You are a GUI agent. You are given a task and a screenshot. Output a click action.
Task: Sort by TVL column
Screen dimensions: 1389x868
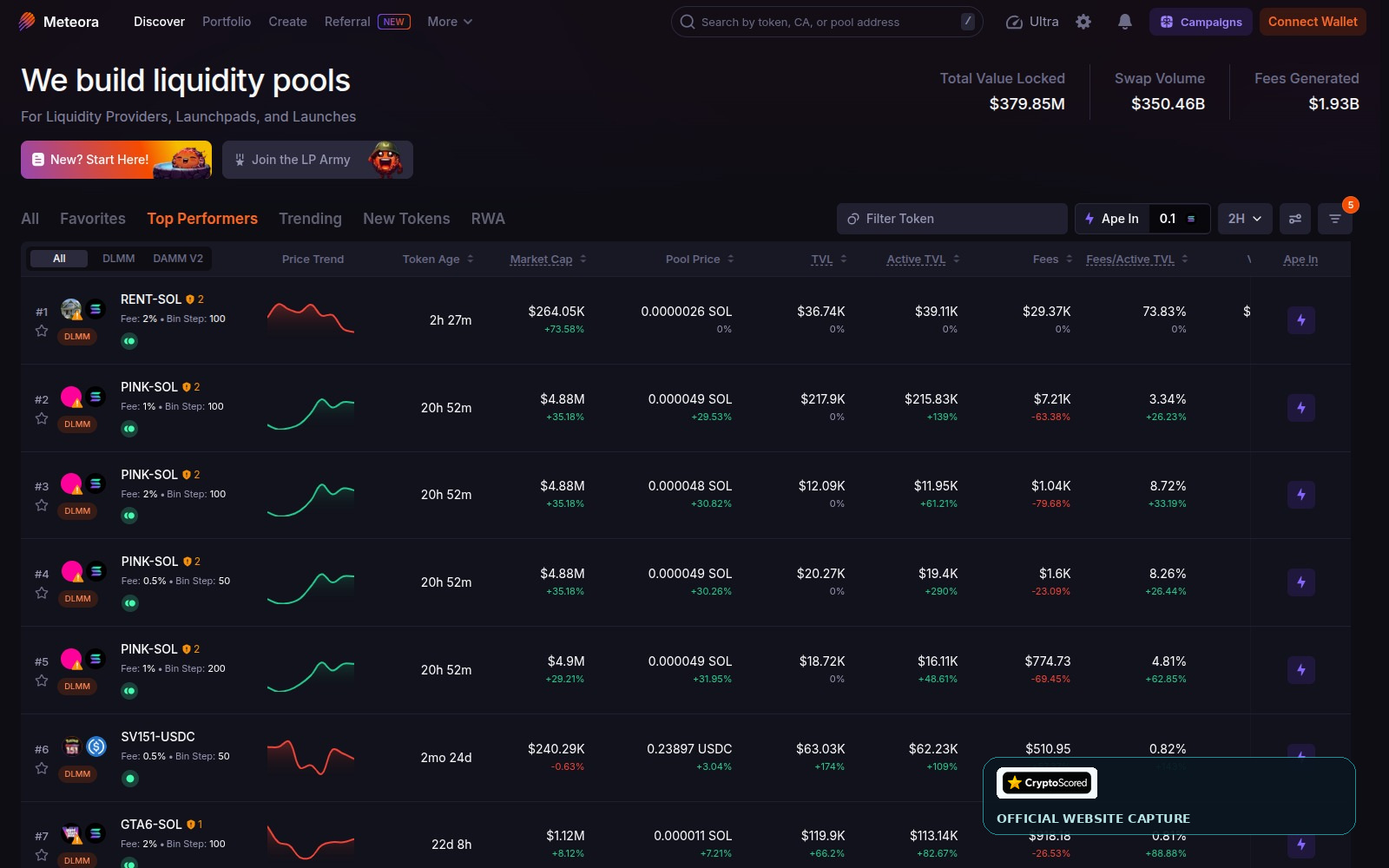829,259
